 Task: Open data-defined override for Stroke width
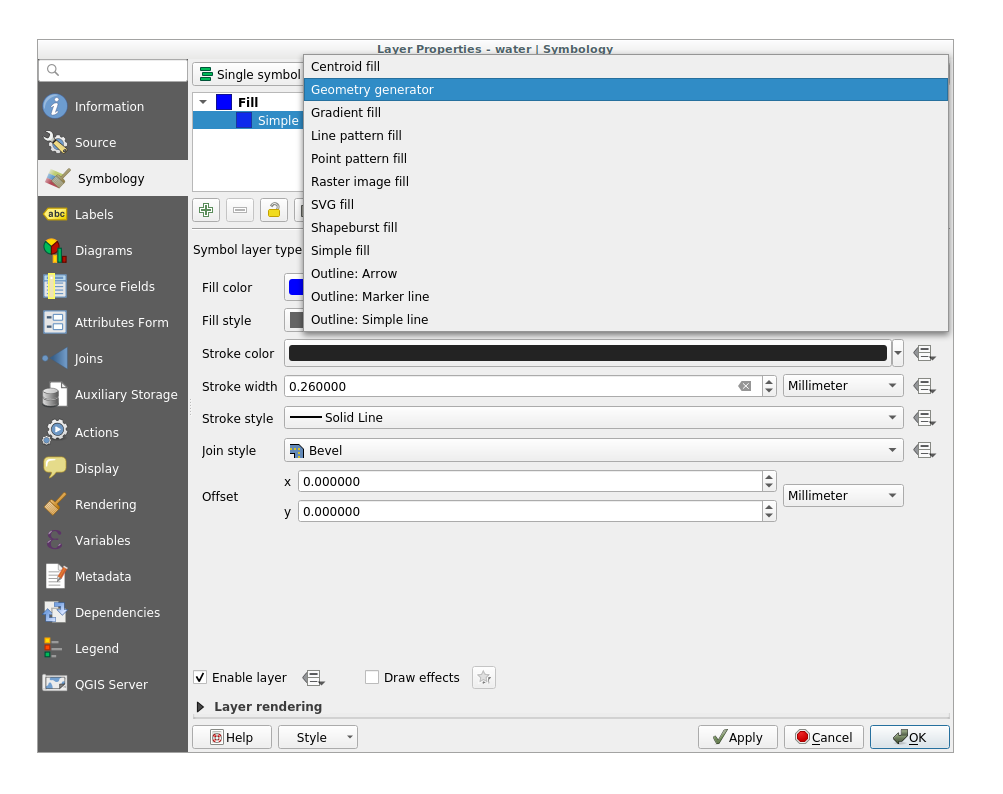[923, 386]
